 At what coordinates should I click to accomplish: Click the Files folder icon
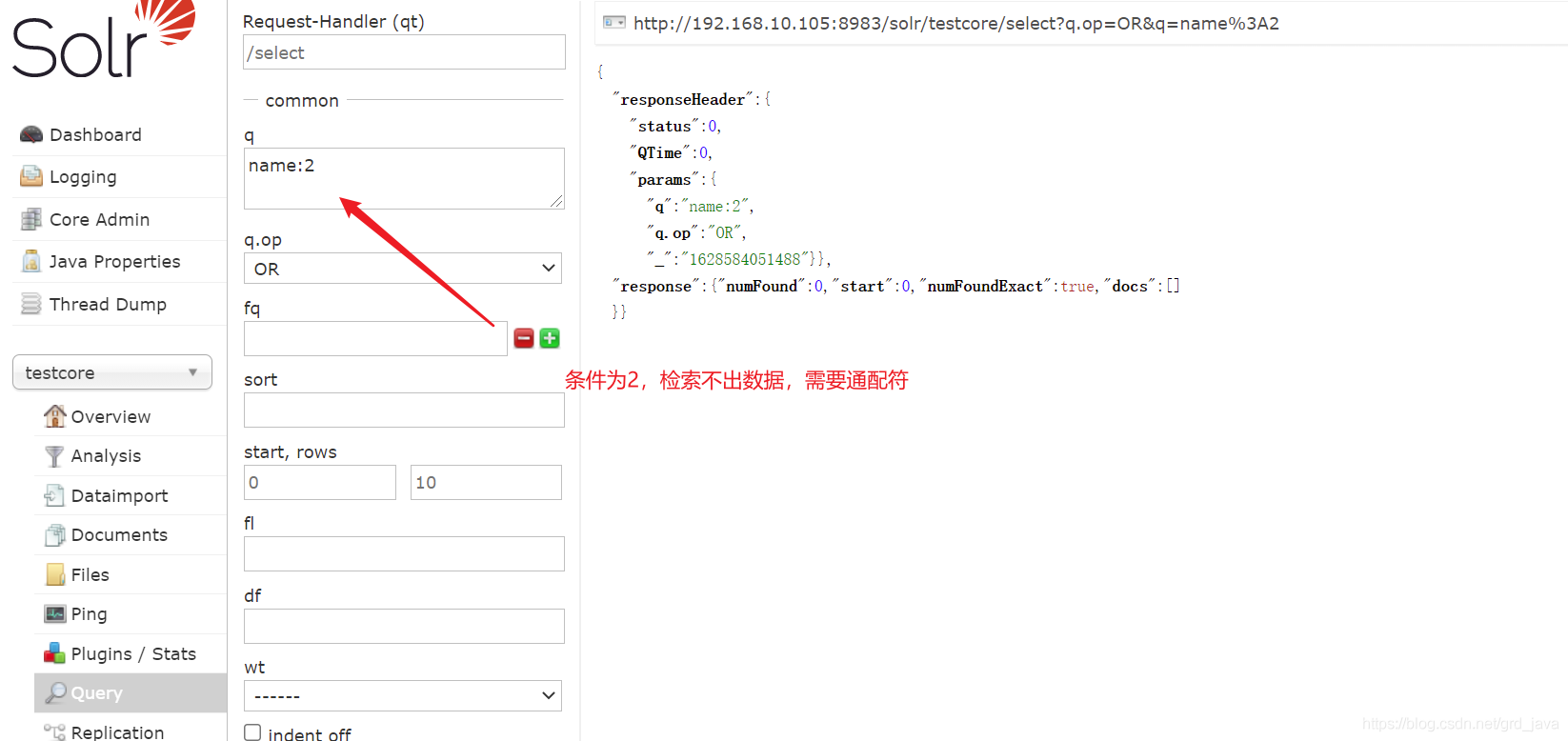tap(55, 574)
